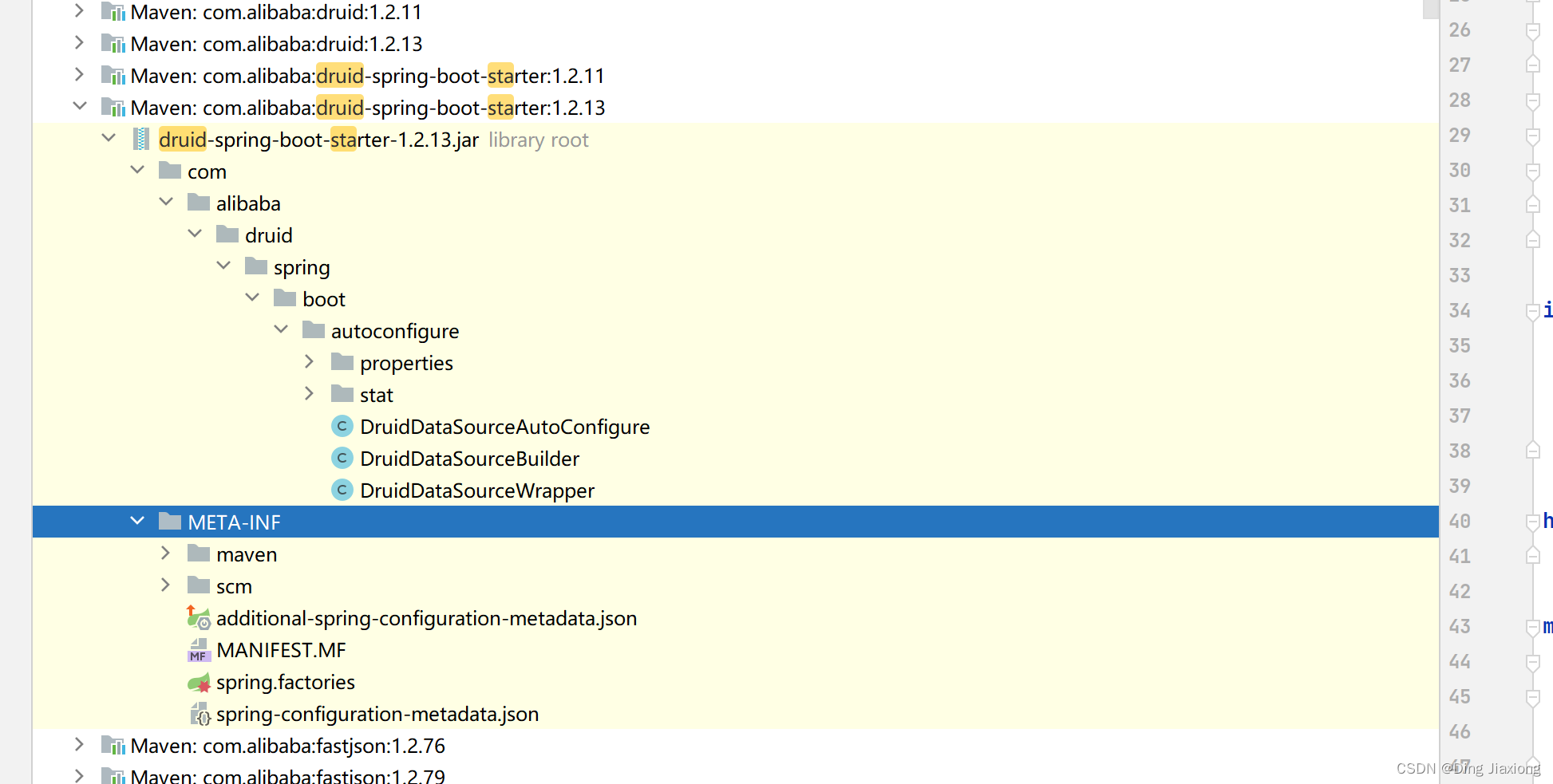This screenshot has height=784, width=1553.
Task: Click the autoconfigure folder icon
Action: tap(314, 330)
